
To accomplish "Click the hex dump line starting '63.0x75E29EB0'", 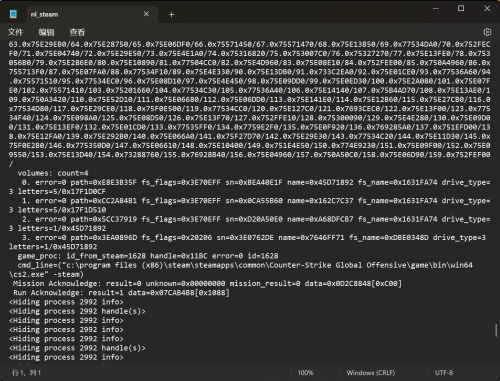I will 249,44.
